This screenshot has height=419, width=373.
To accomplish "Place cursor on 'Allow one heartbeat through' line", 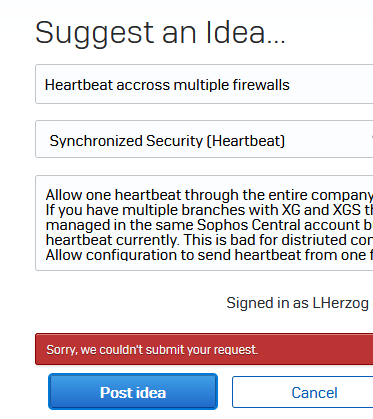I will point(209,195).
